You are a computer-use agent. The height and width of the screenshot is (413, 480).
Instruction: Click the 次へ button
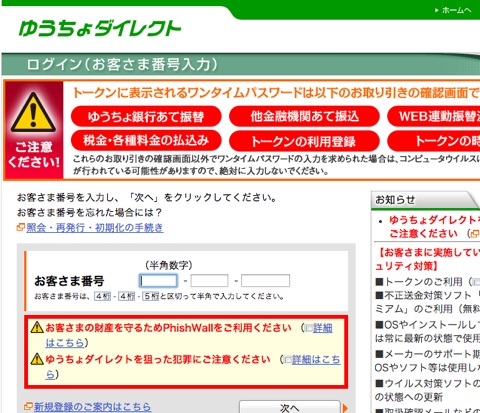tap(290, 407)
